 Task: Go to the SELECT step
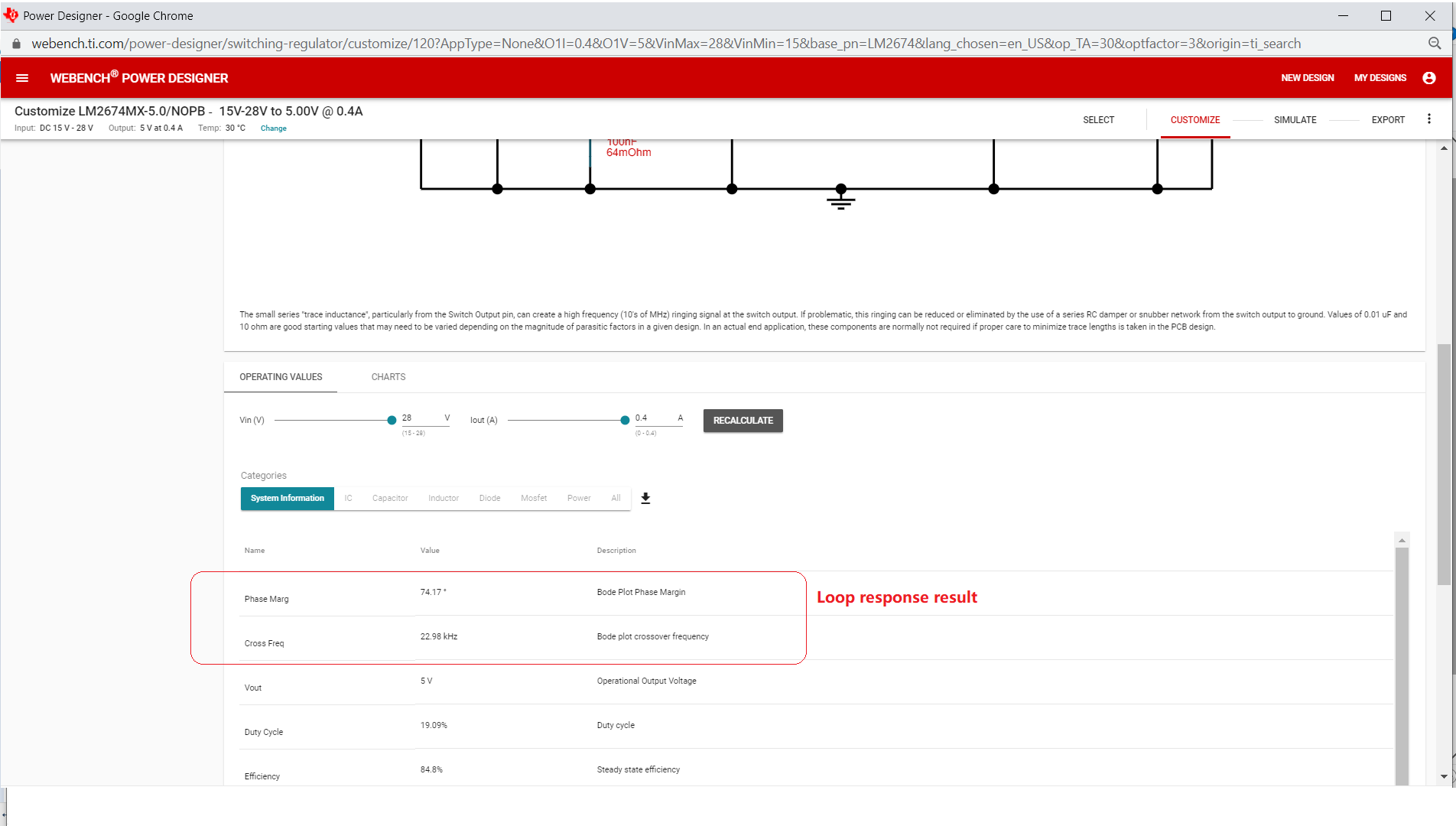click(1098, 120)
